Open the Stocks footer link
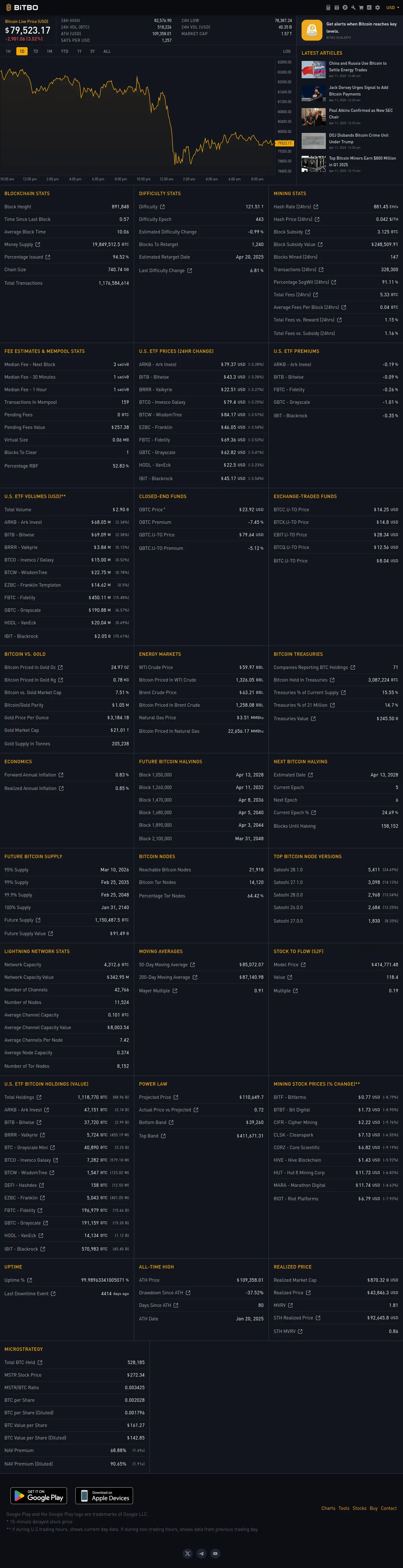Screen dimensions: 403x1568 click(359, 1508)
